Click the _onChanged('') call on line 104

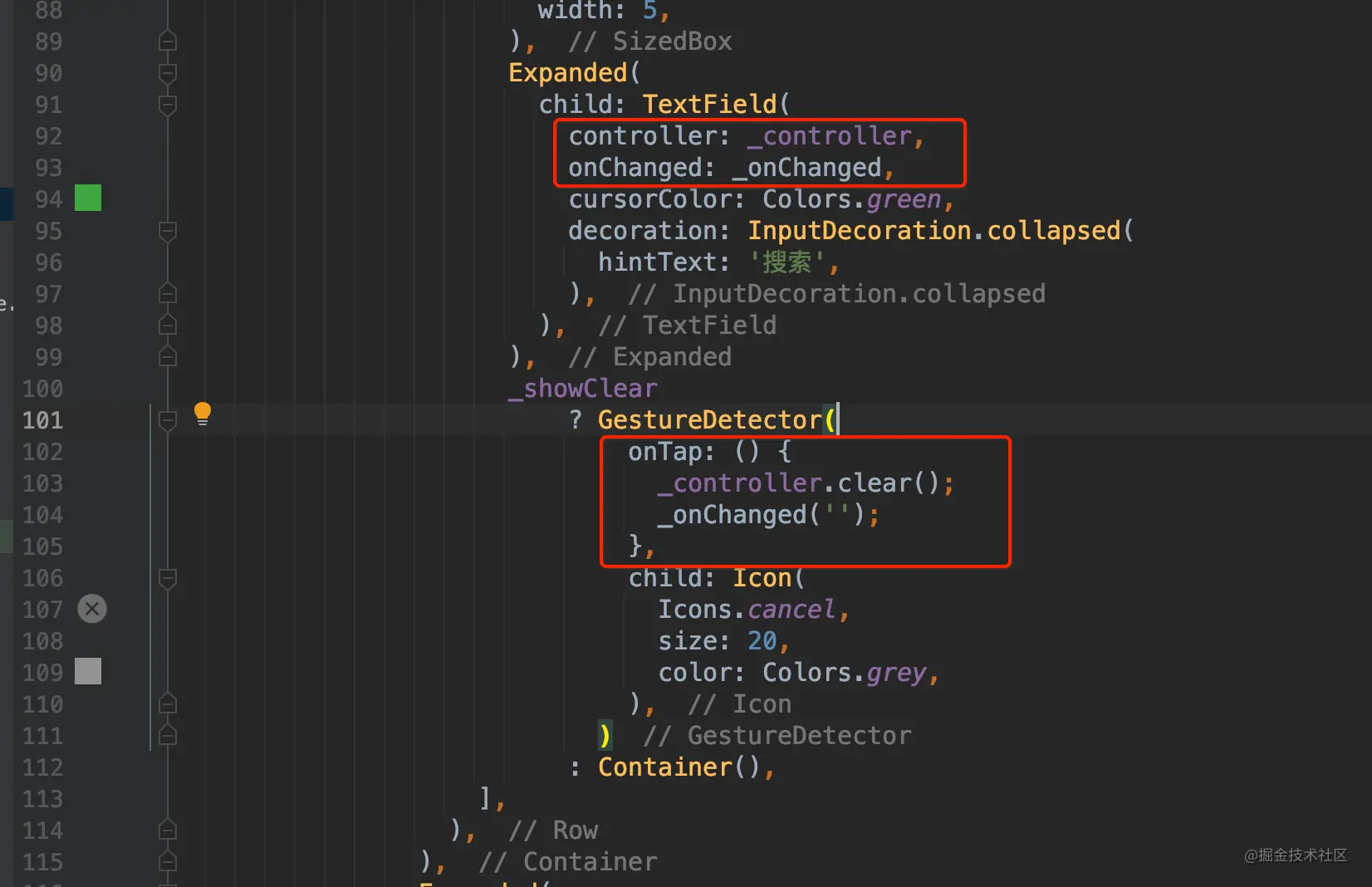762,515
